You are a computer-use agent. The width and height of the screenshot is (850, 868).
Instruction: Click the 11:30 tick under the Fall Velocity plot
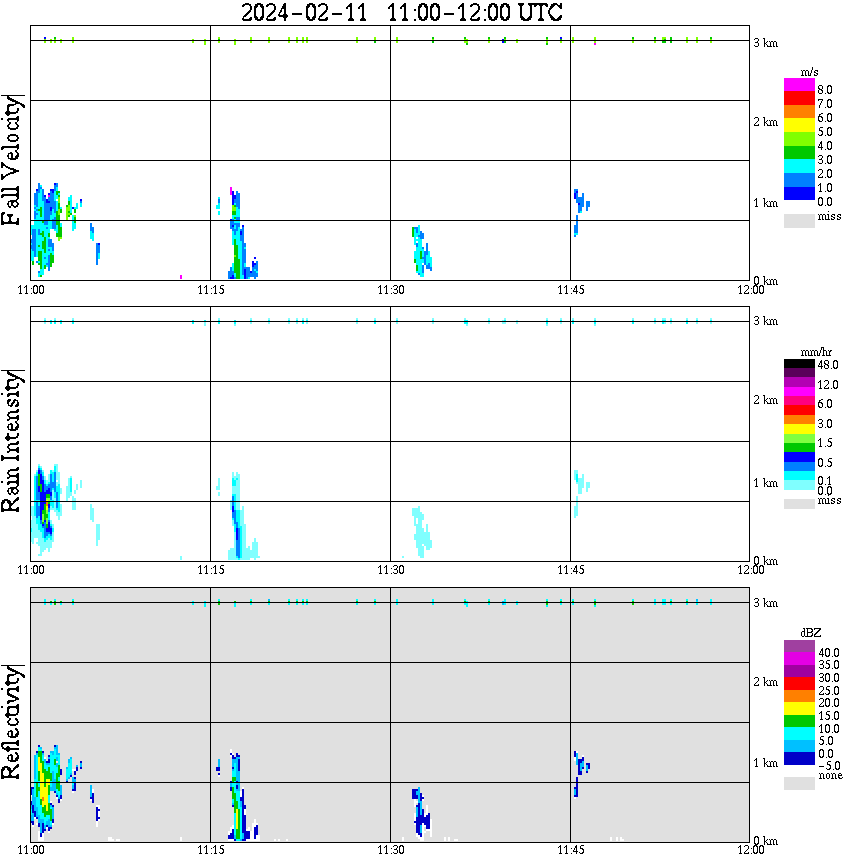tap(391, 290)
